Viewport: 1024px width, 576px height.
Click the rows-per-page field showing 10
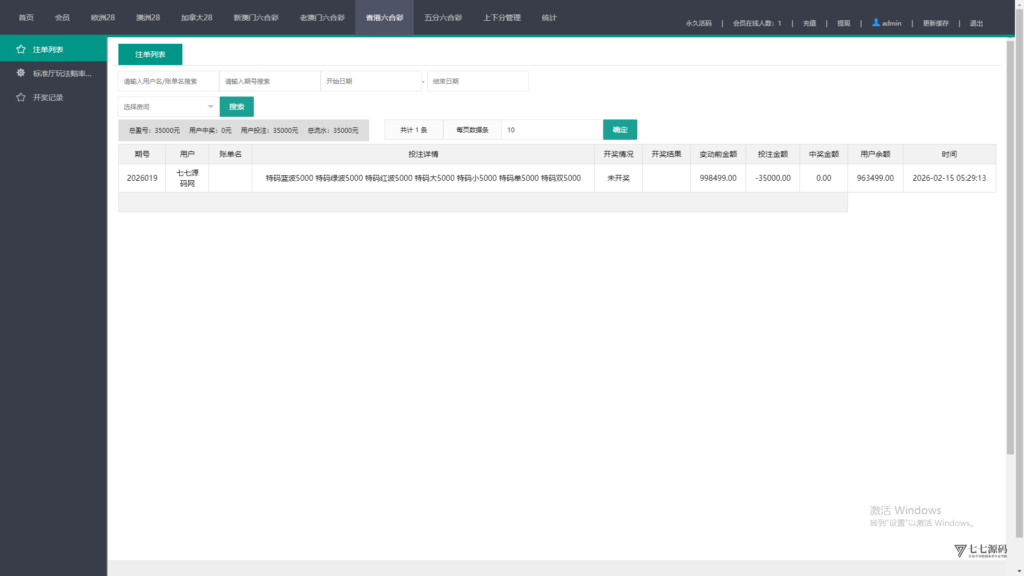click(x=550, y=130)
